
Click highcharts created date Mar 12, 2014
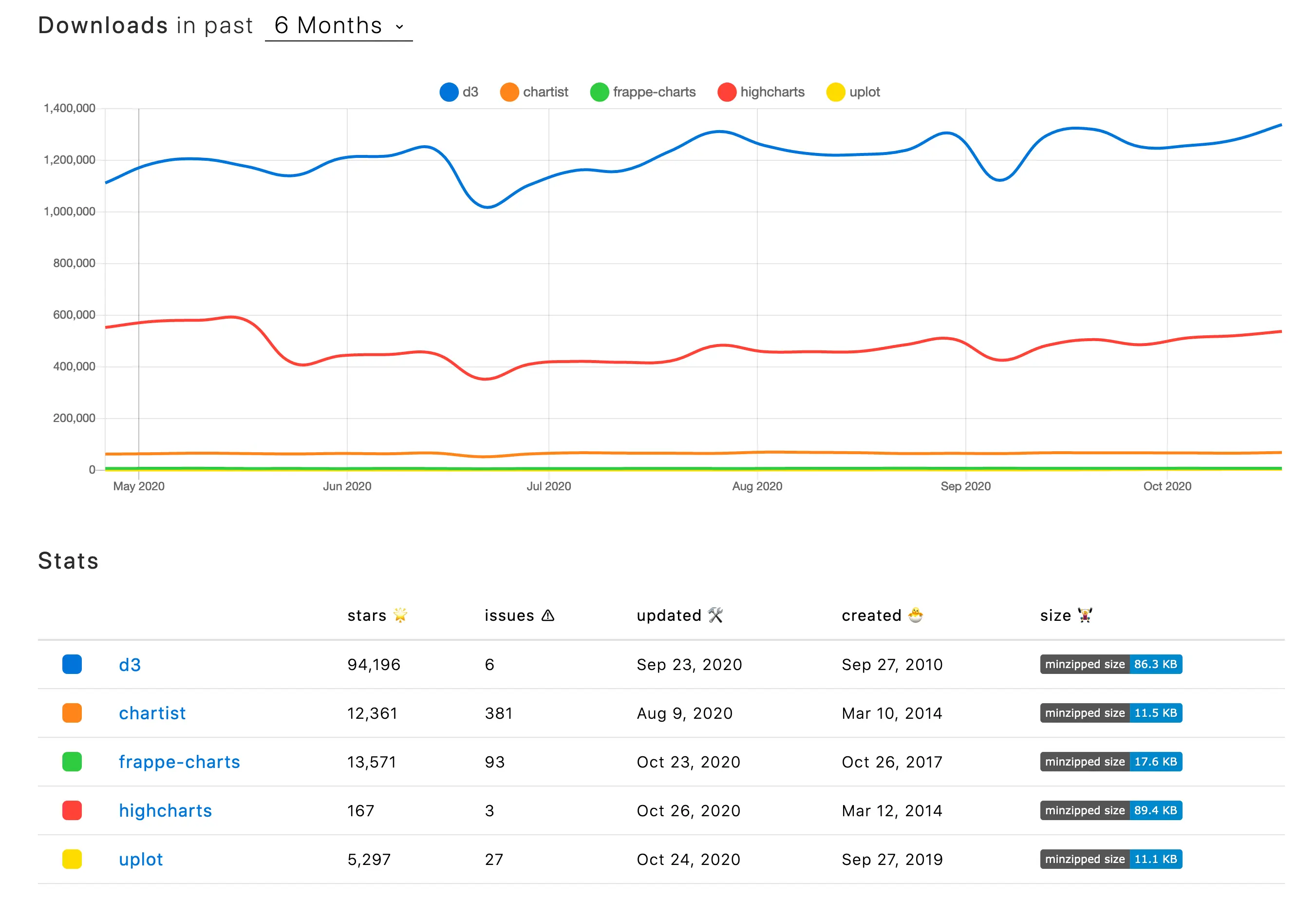(892, 811)
